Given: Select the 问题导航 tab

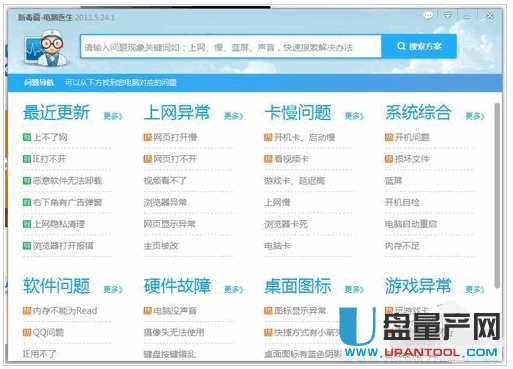Looking at the screenshot, I should tap(39, 83).
